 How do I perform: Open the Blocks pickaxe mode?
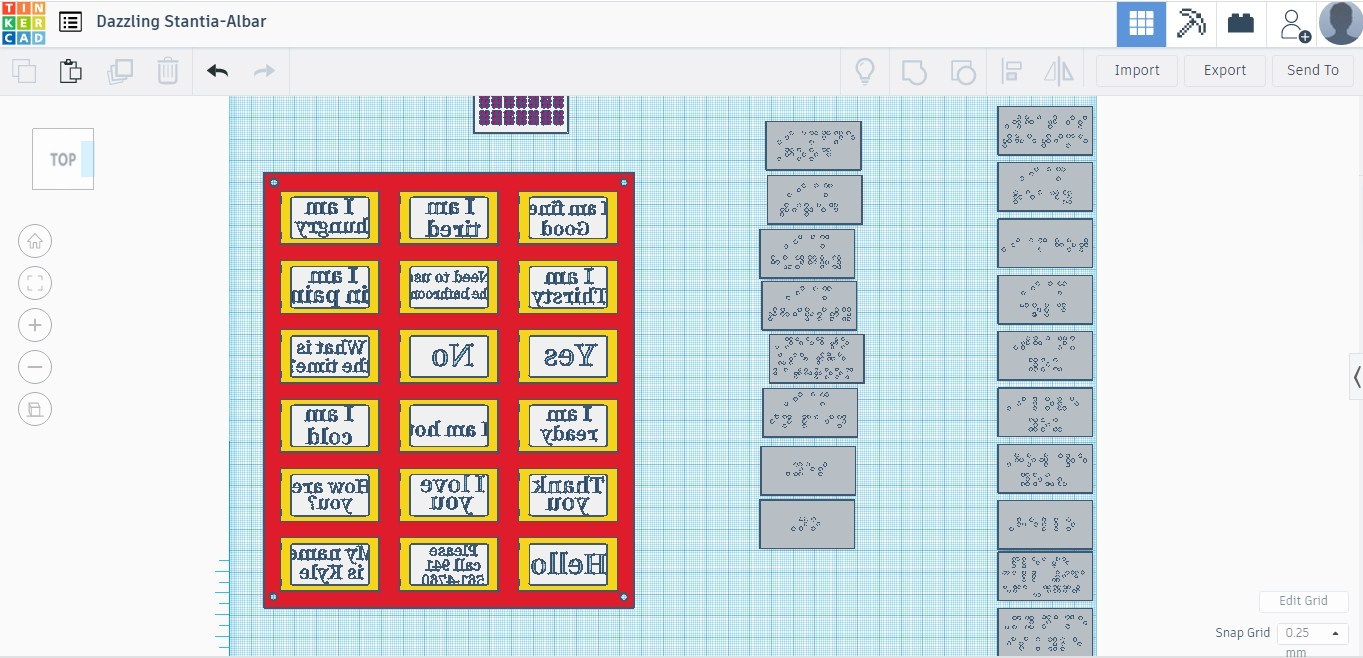1191,23
